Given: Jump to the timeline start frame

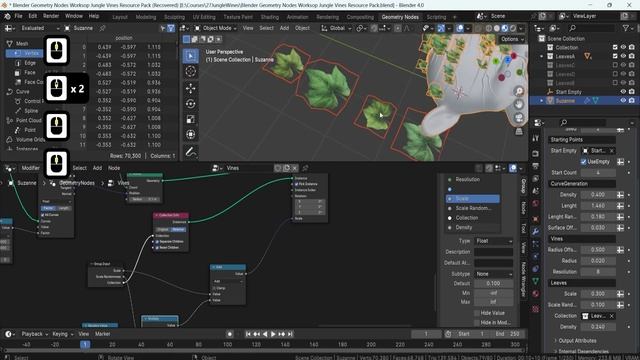Looking at the screenshot, I should (x=248, y=334).
